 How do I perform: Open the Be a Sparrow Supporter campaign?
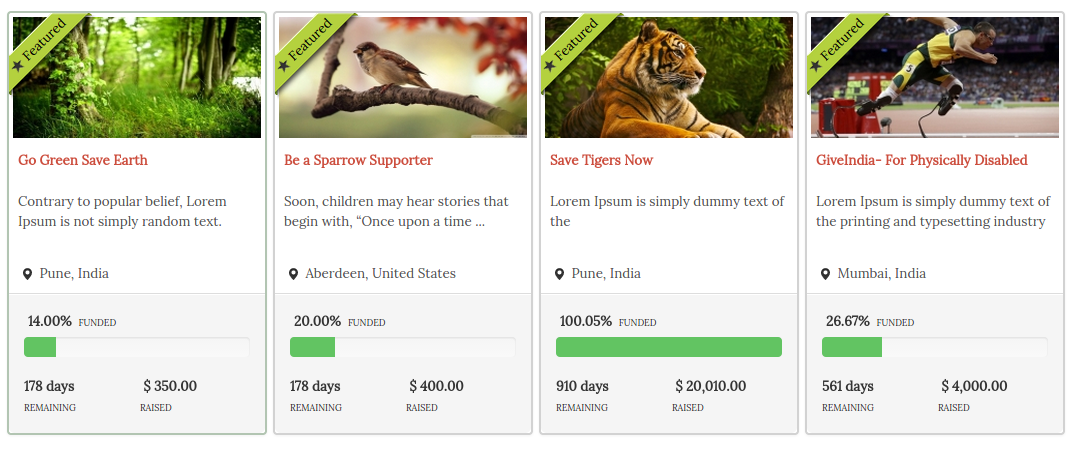point(358,160)
